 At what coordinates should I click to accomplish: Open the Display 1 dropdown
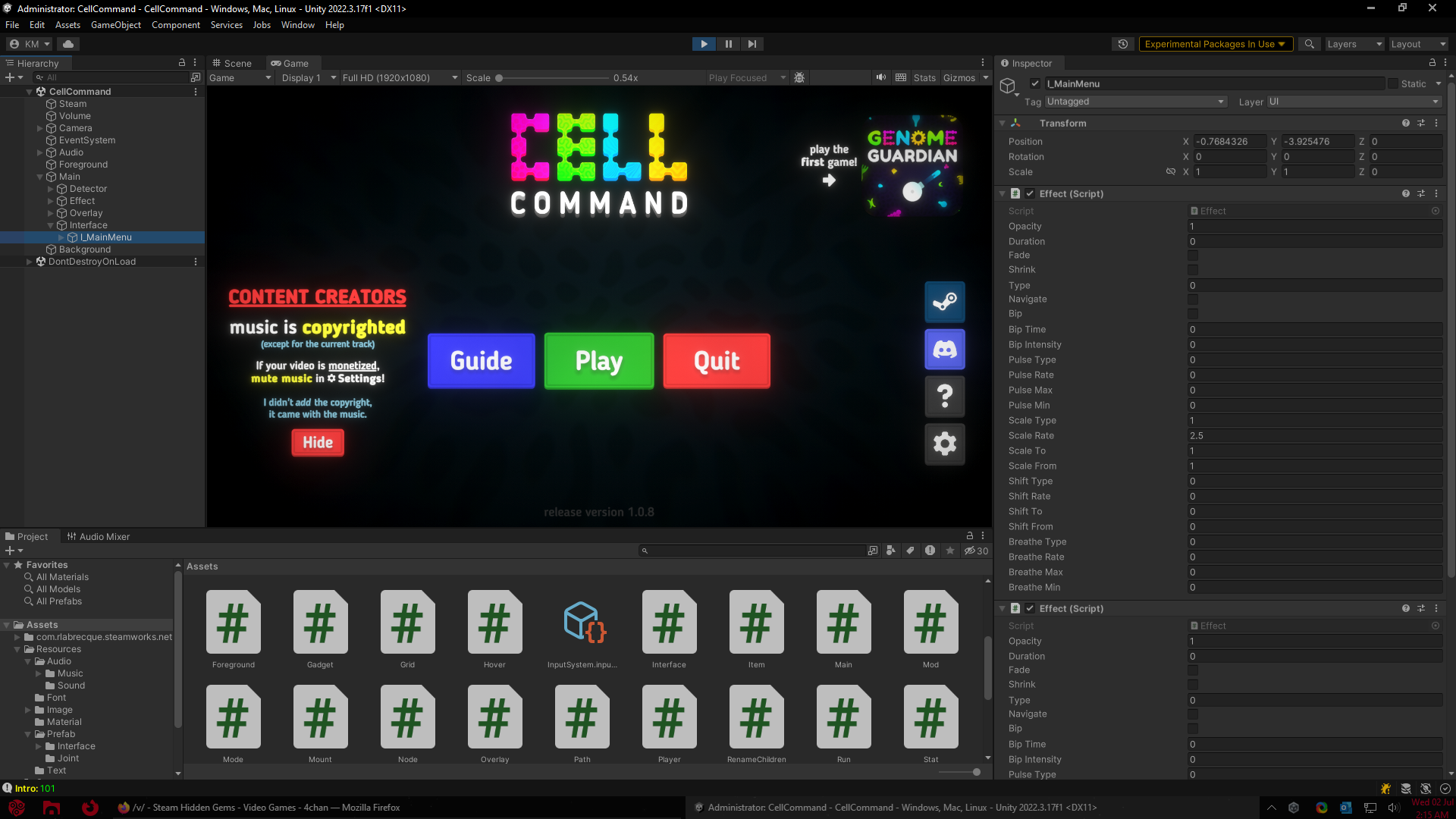coord(309,78)
